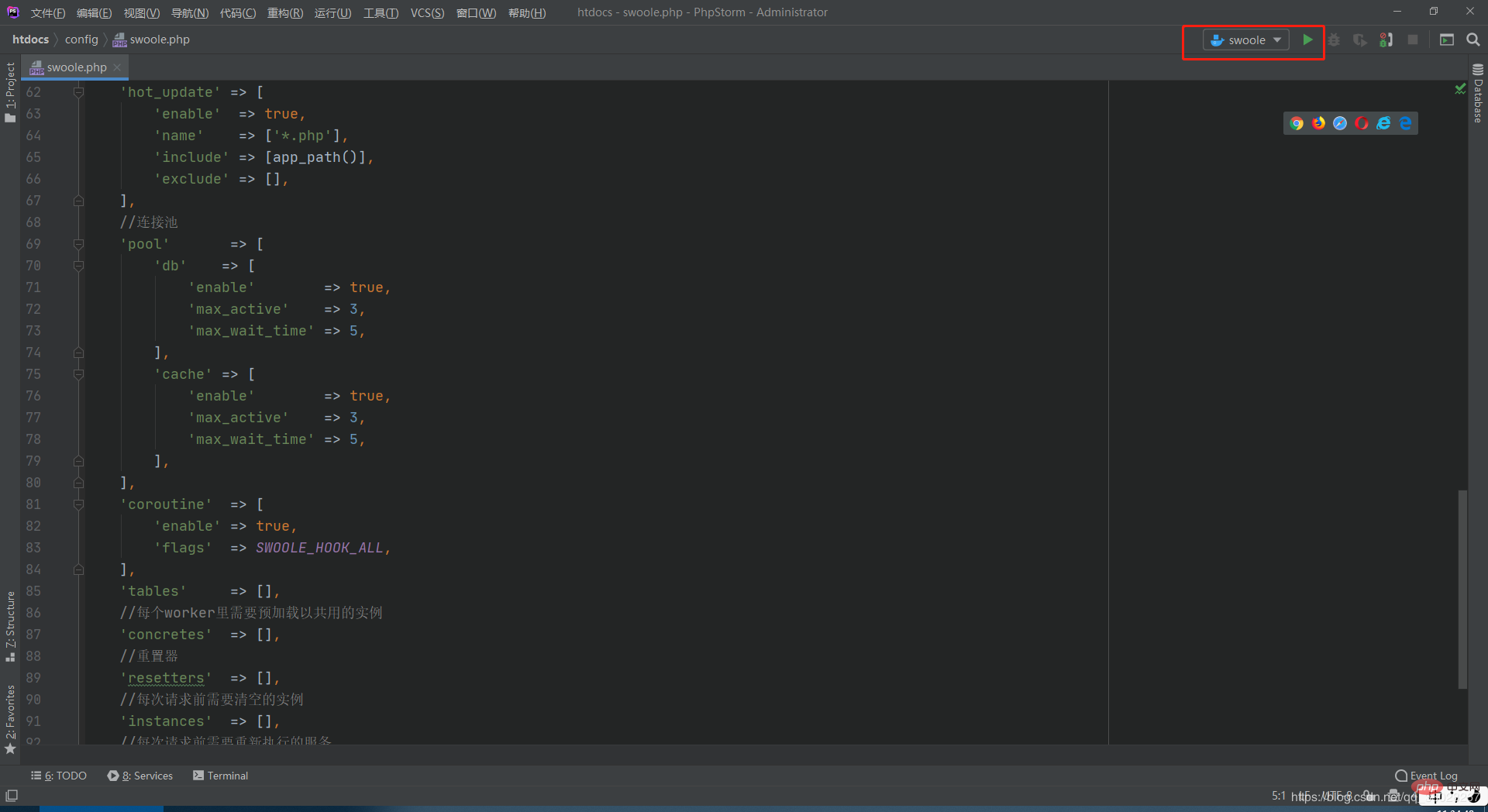Viewport: 1488px width, 812px height.
Task: Fold the 'coroutine' block at line 81
Action: pyautogui.click(x=78, y=504)
